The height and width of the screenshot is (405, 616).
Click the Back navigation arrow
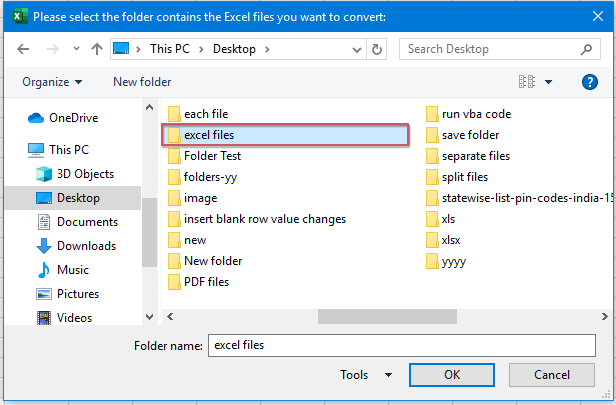pos(23,48)
